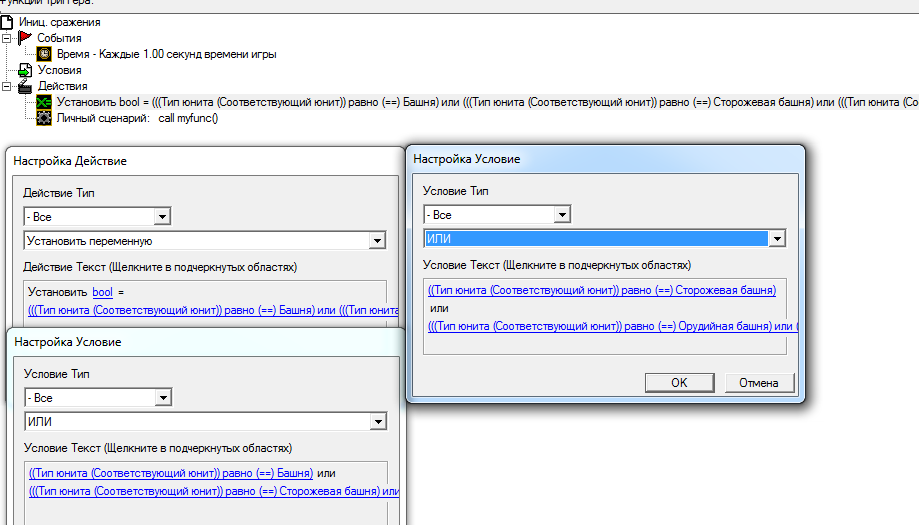This screenshot has height=525, width=919.
Task: Confirm the condition dialog with ОК
Action: point(679,383)
